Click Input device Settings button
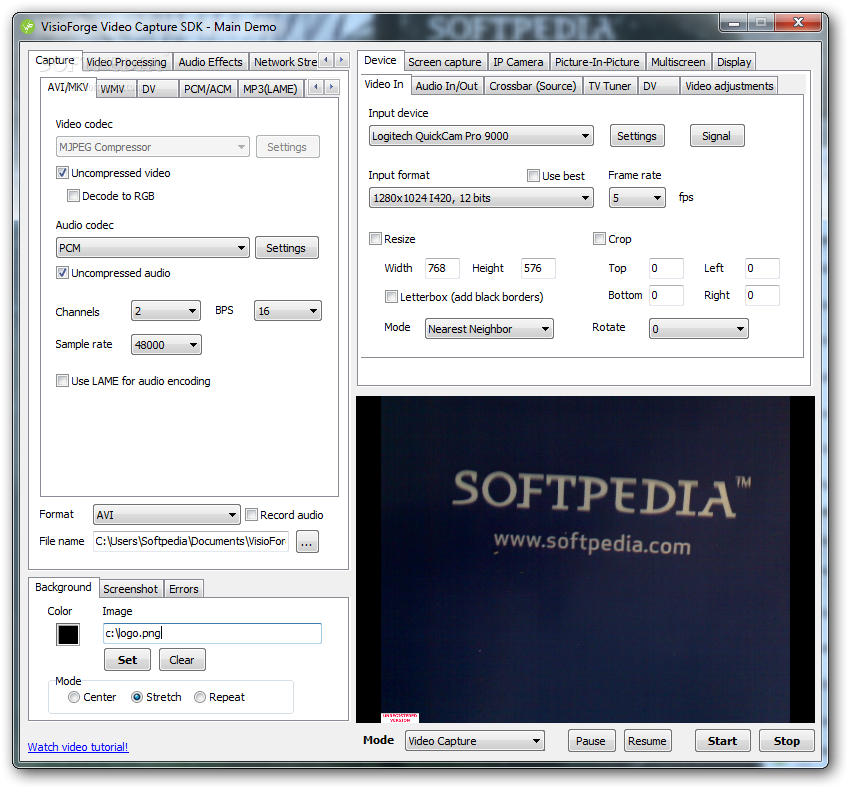The image size is (849, 789). (x=637, y=136)
